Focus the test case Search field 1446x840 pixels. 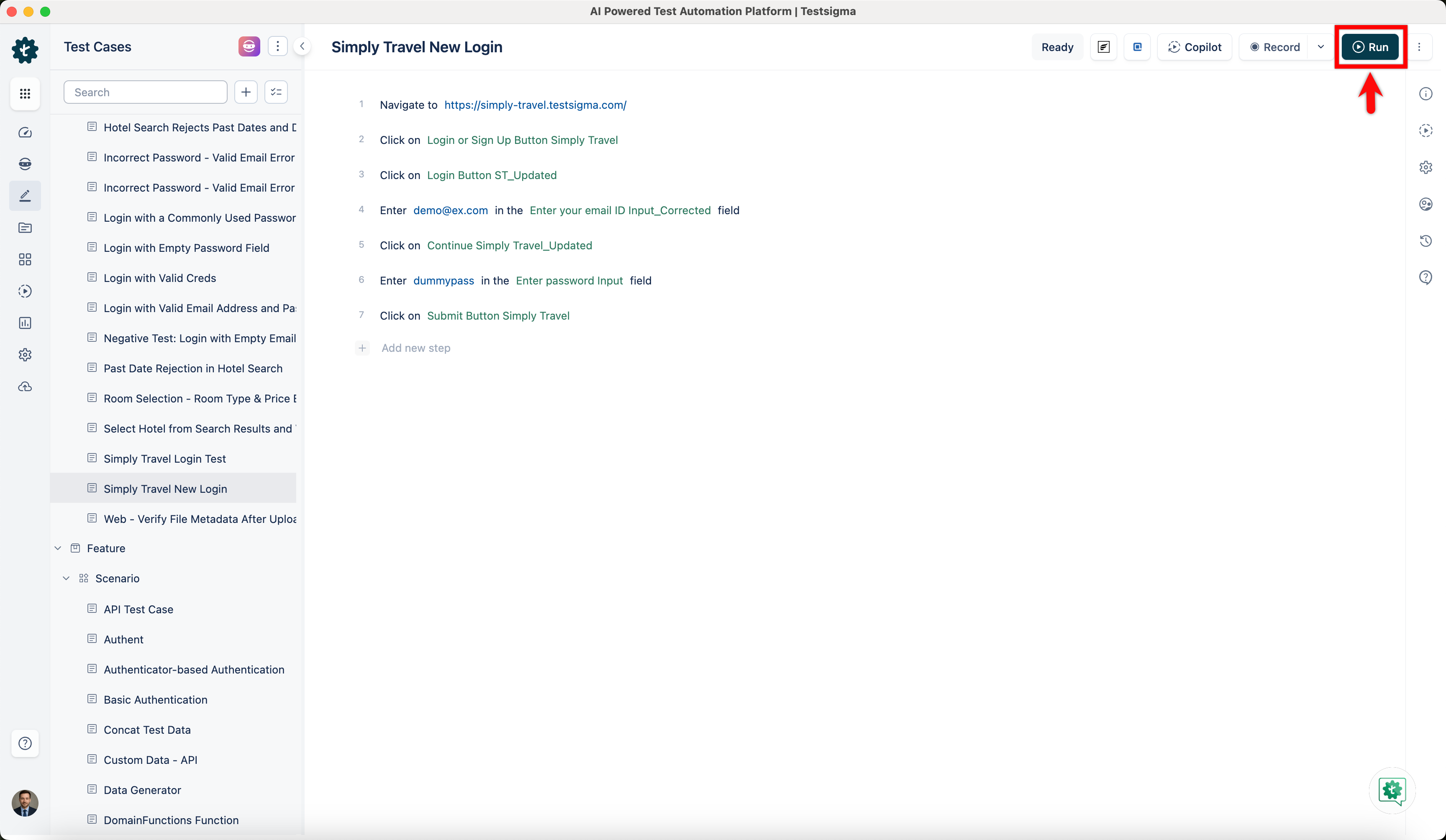145,92
